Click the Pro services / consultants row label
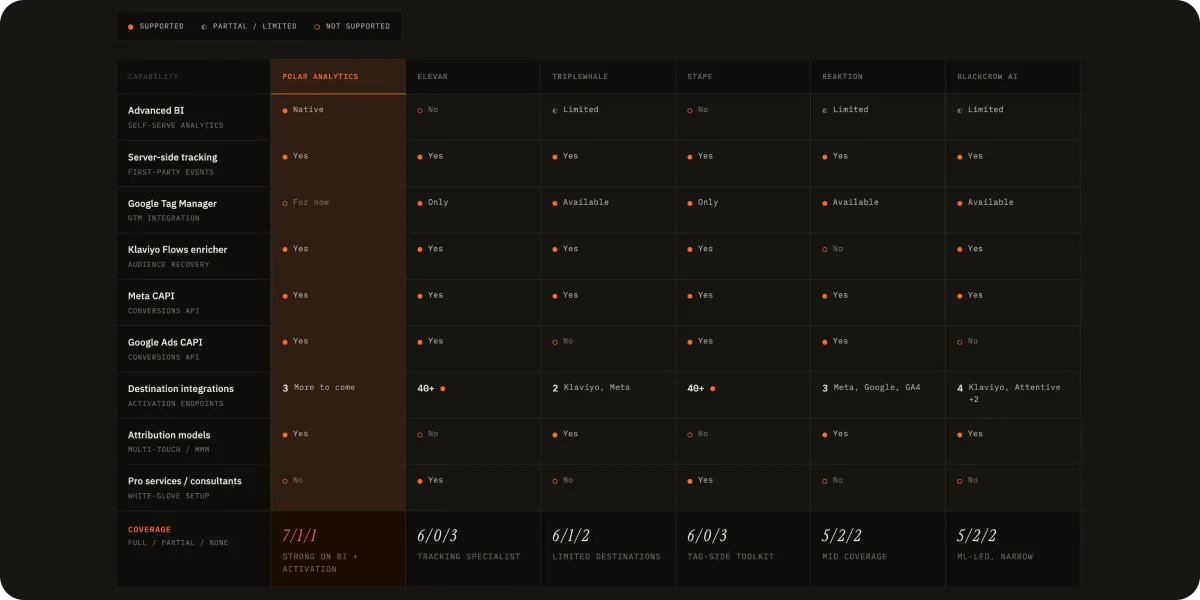 (x=185, y=481)
